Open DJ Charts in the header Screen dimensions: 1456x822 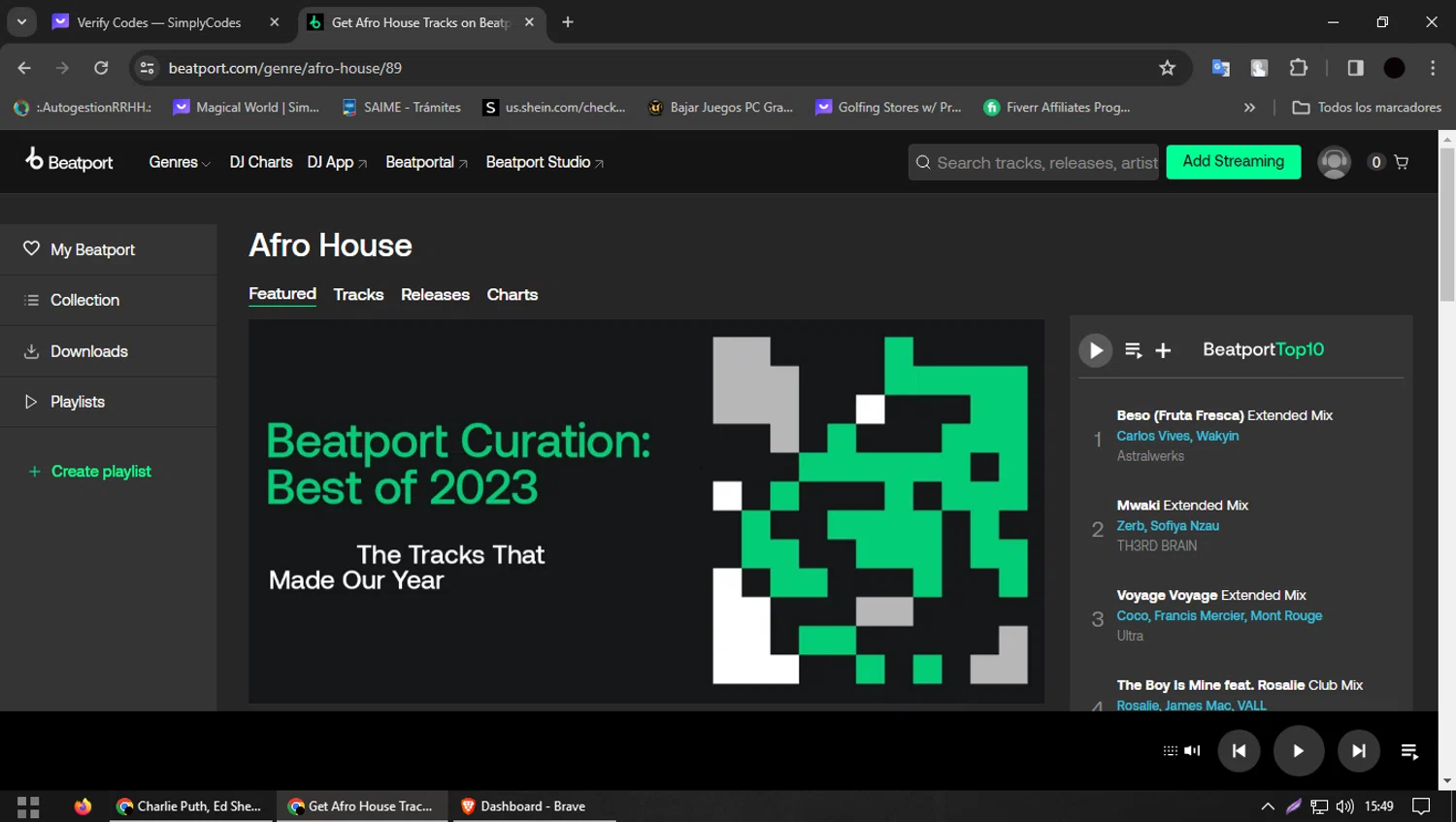pos(260,162)
